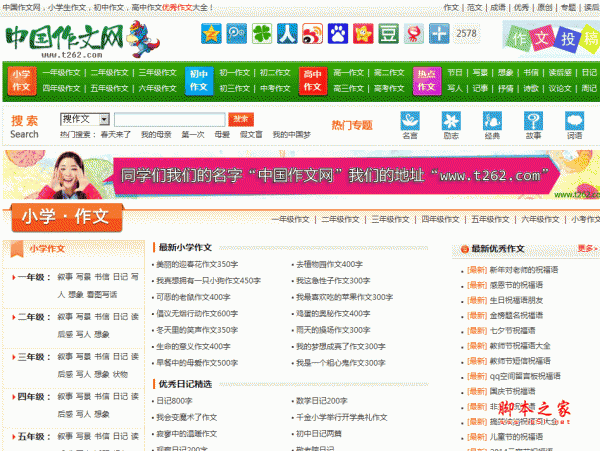Click the orange 小学·作文 section tab
The image size is (600, 451).
[67, 217]
